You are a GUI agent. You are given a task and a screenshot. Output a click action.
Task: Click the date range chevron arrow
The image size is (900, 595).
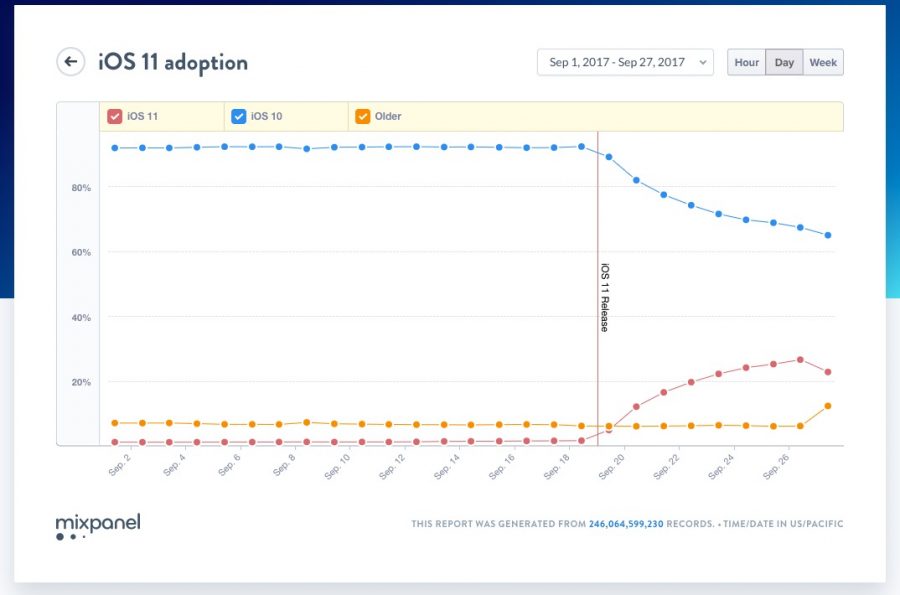[x=703, y=62]
